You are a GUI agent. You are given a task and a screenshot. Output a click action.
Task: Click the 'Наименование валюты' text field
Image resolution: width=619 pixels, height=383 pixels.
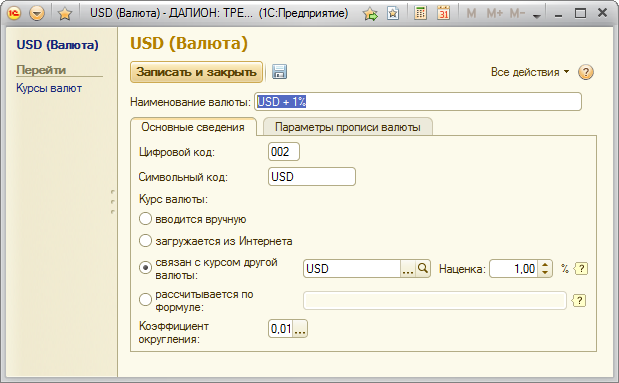(418, 102)
